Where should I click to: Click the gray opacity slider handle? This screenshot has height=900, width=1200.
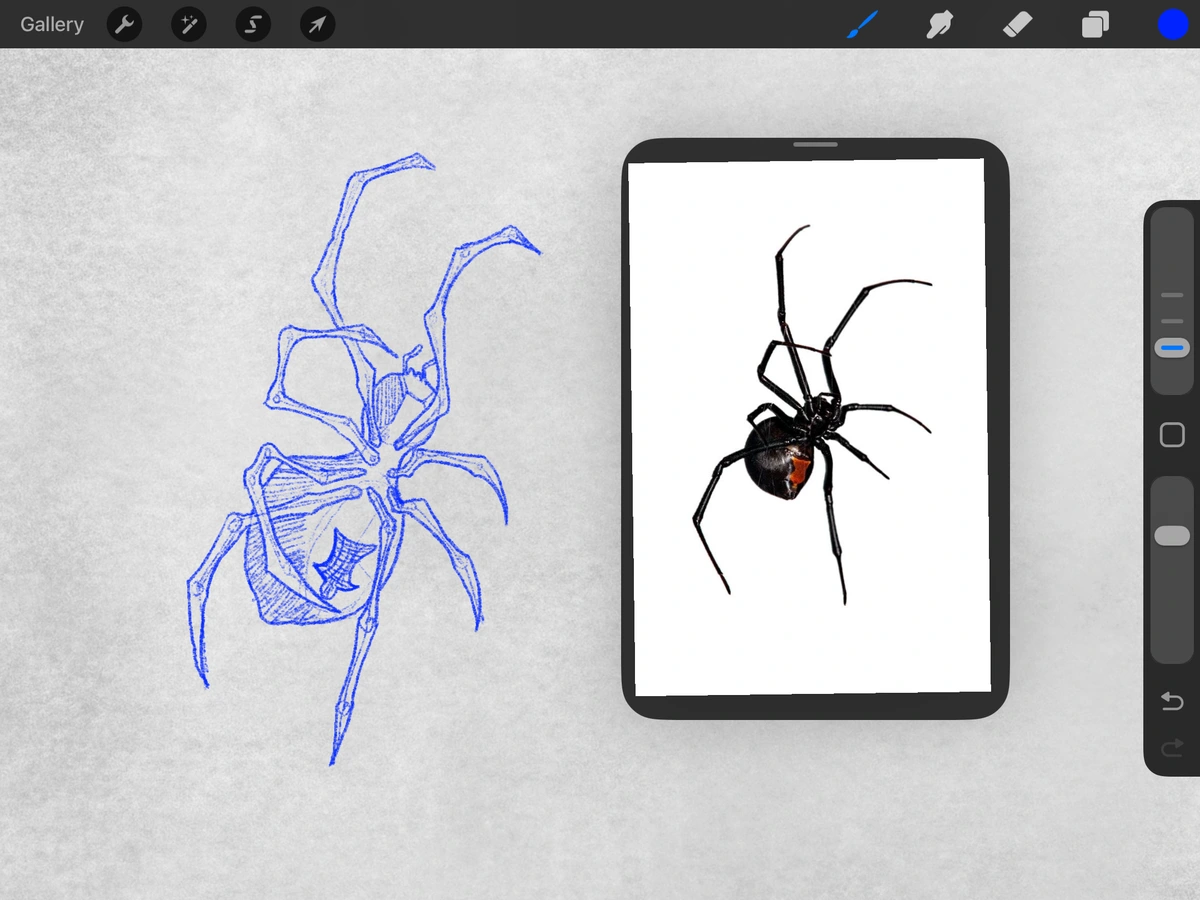(1171, 536)
